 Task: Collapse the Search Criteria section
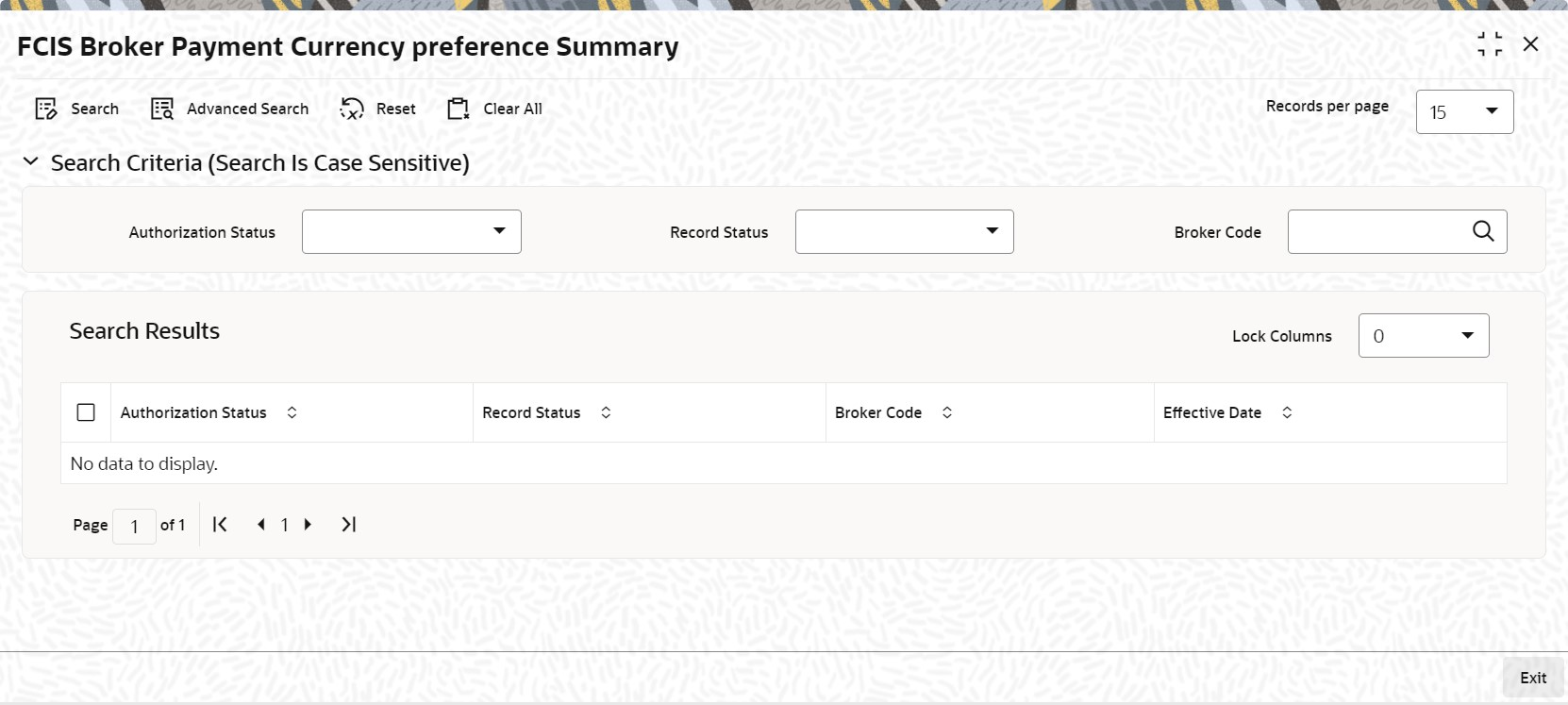click(x=31, y=162)
